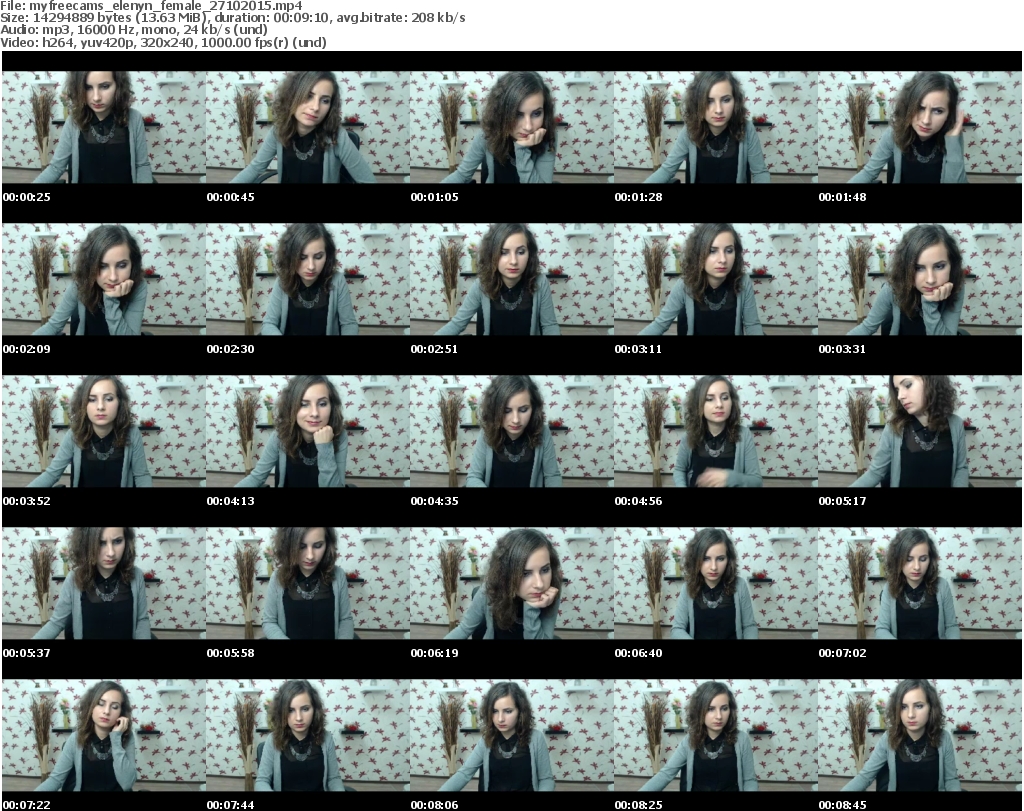This screenshot has width=1024, height=811.
Task: Select the thumbnail frame at 00:06:19
Action: point(512,583)
